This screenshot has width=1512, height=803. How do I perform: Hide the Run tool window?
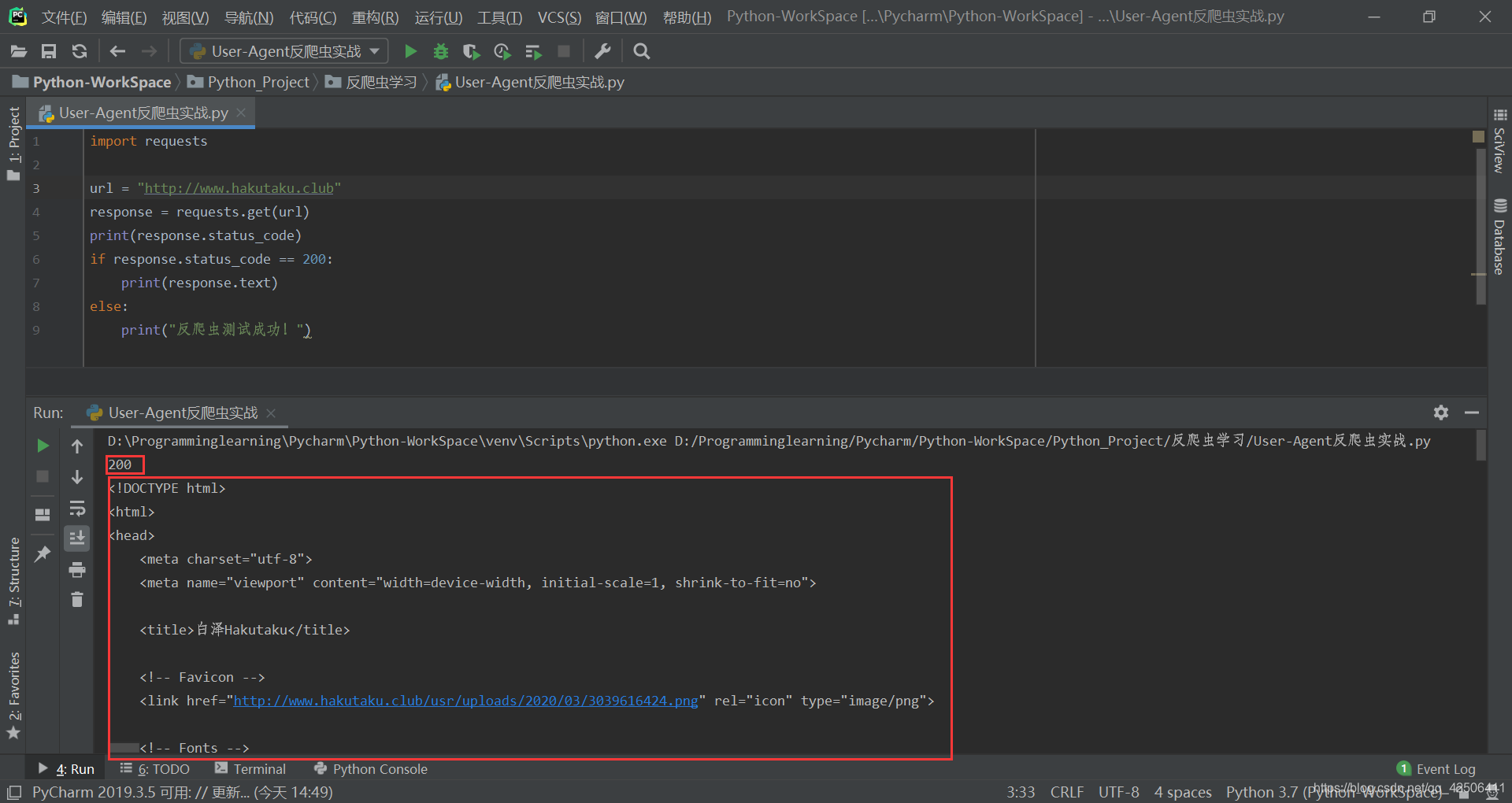[1472, 413]
